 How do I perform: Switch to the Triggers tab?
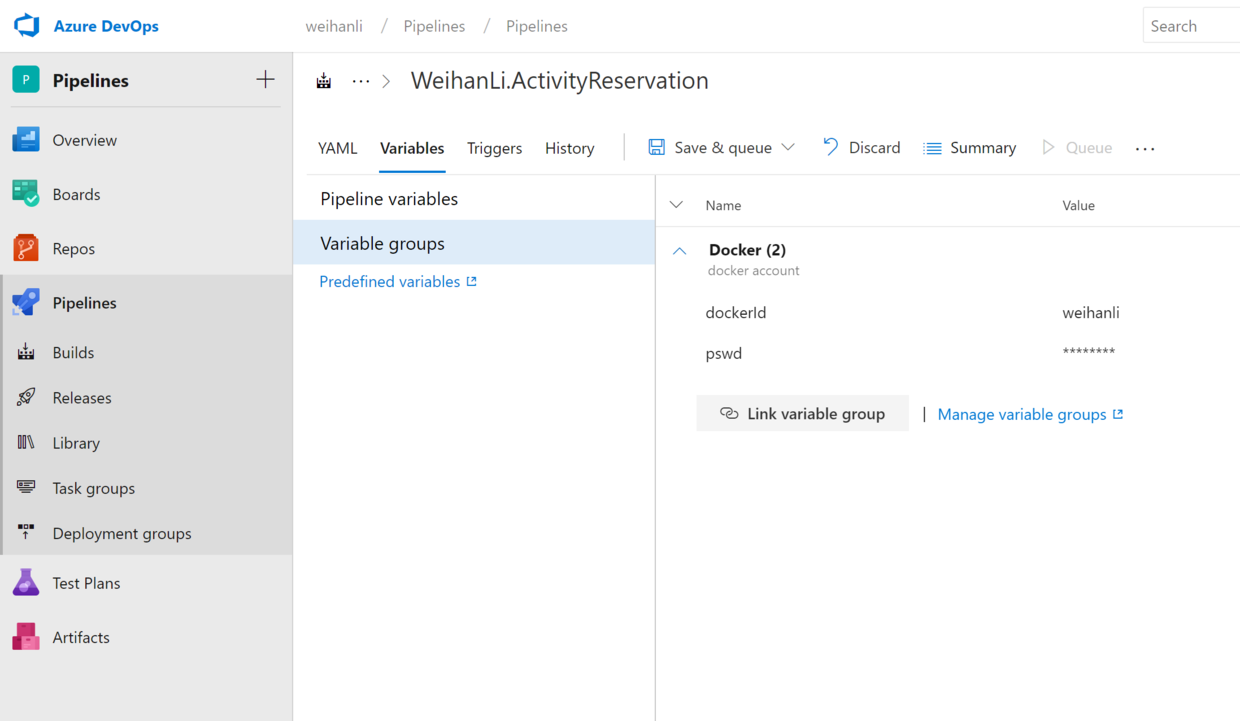(x=494, y=148)
